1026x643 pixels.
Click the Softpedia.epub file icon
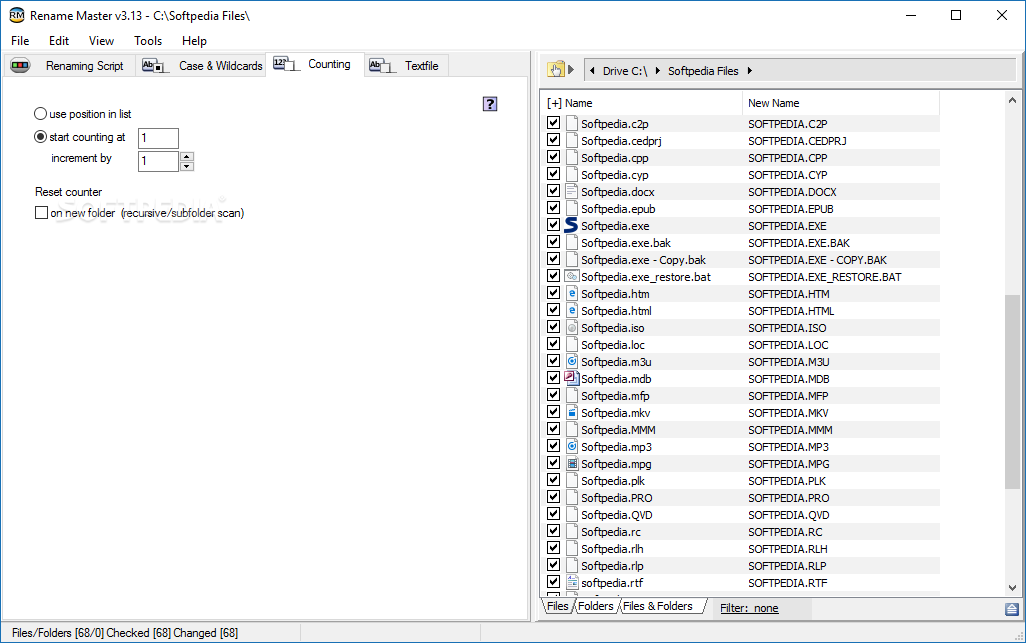572,209
